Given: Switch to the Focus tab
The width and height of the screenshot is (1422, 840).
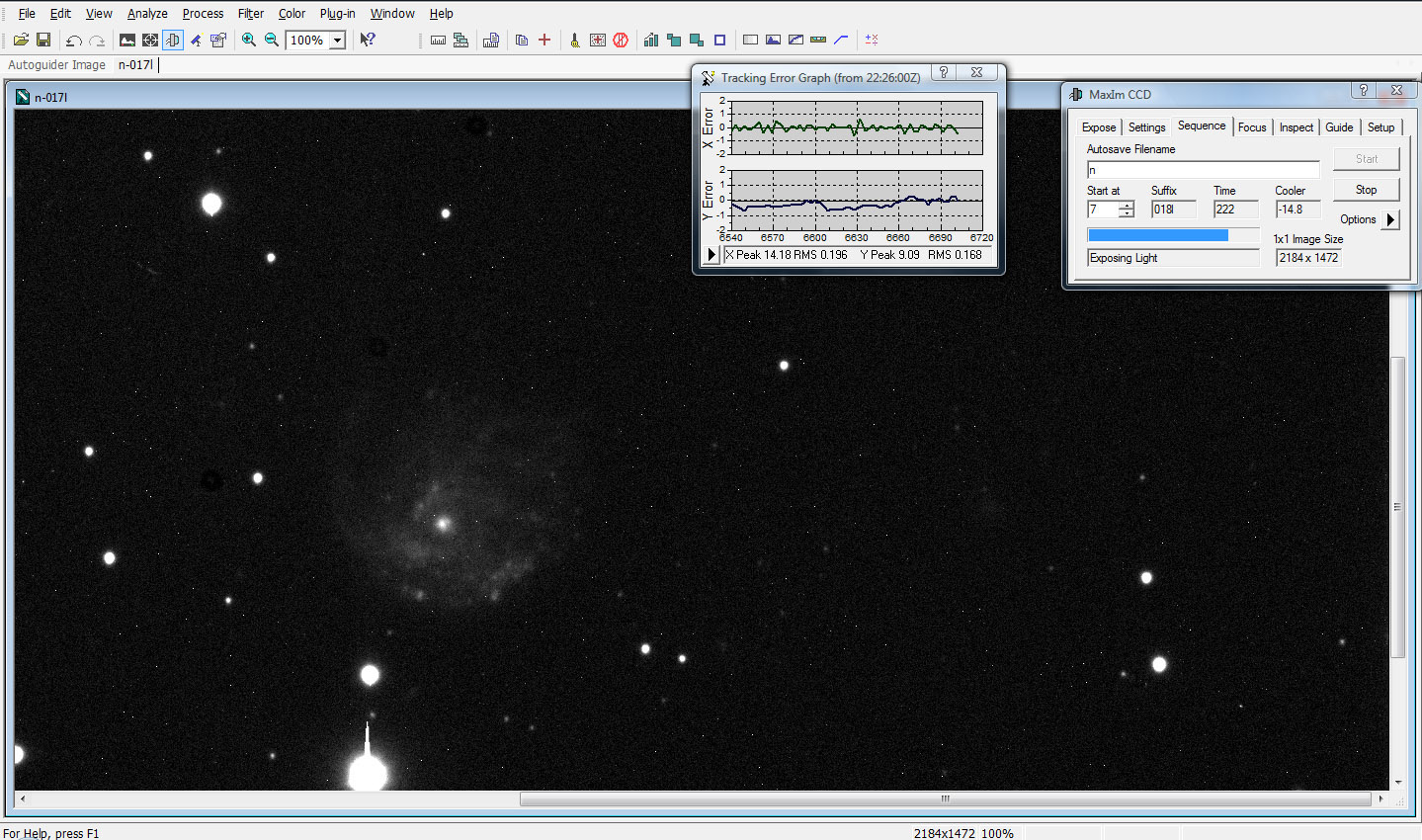Looking at the screenshot, I should point(1252,127).
